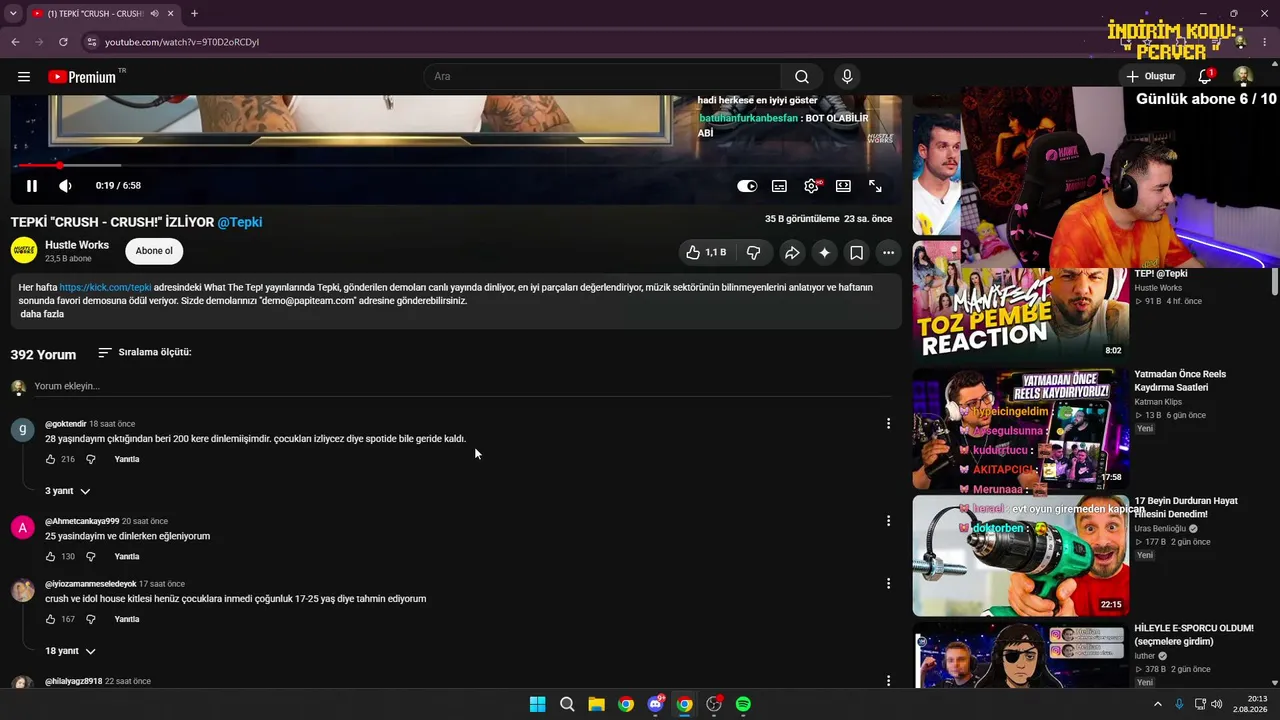The height and width of the screenshot is (720, 1280).
Task: Open @goktendir commenter avatar
Action: 22,430
